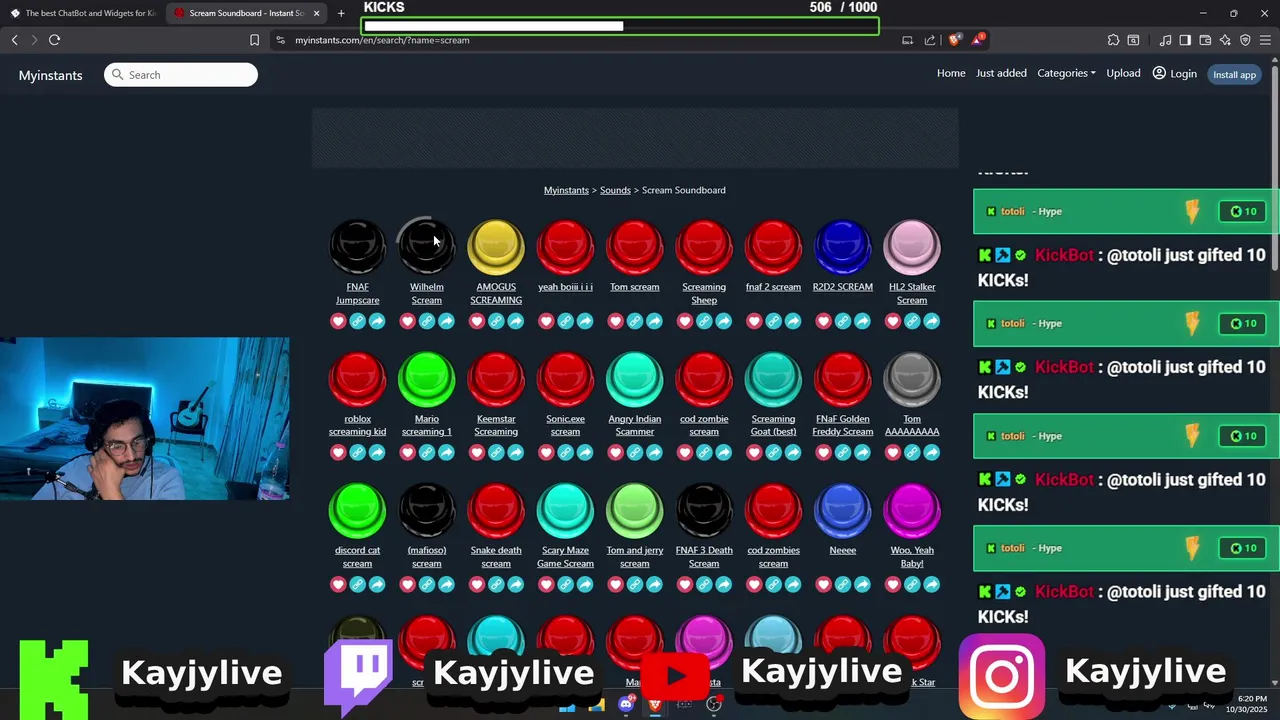The height and width of the screenshot is (720, 1280).
Task: Switch to The best ChatBot and Widgets tab
Action: click(82, 13)
